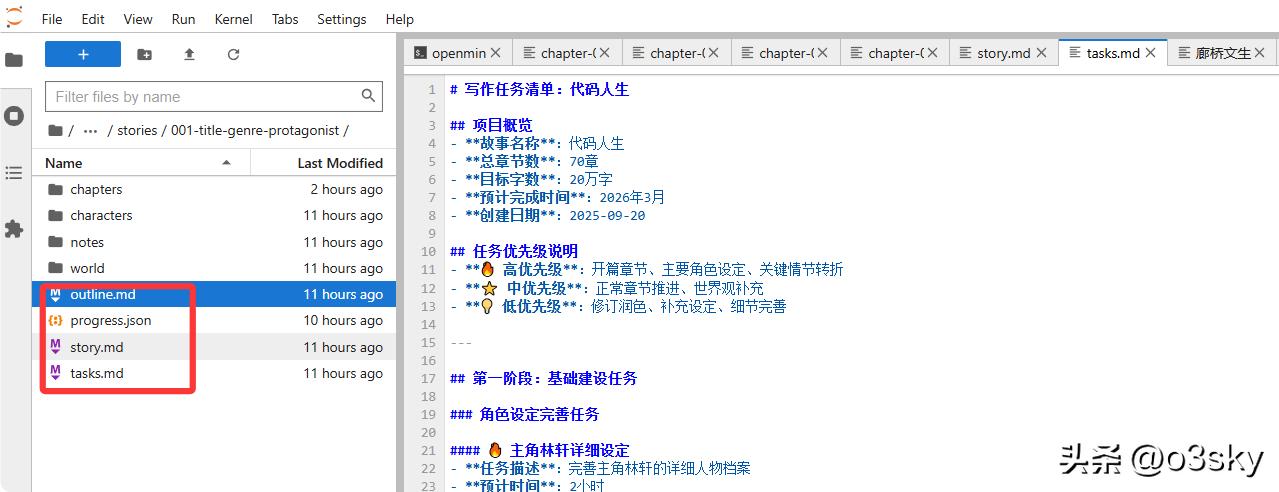Click the 创建日期 2025-09-20 line
This screenshot has height=492, width=1279.
[548, 215]
